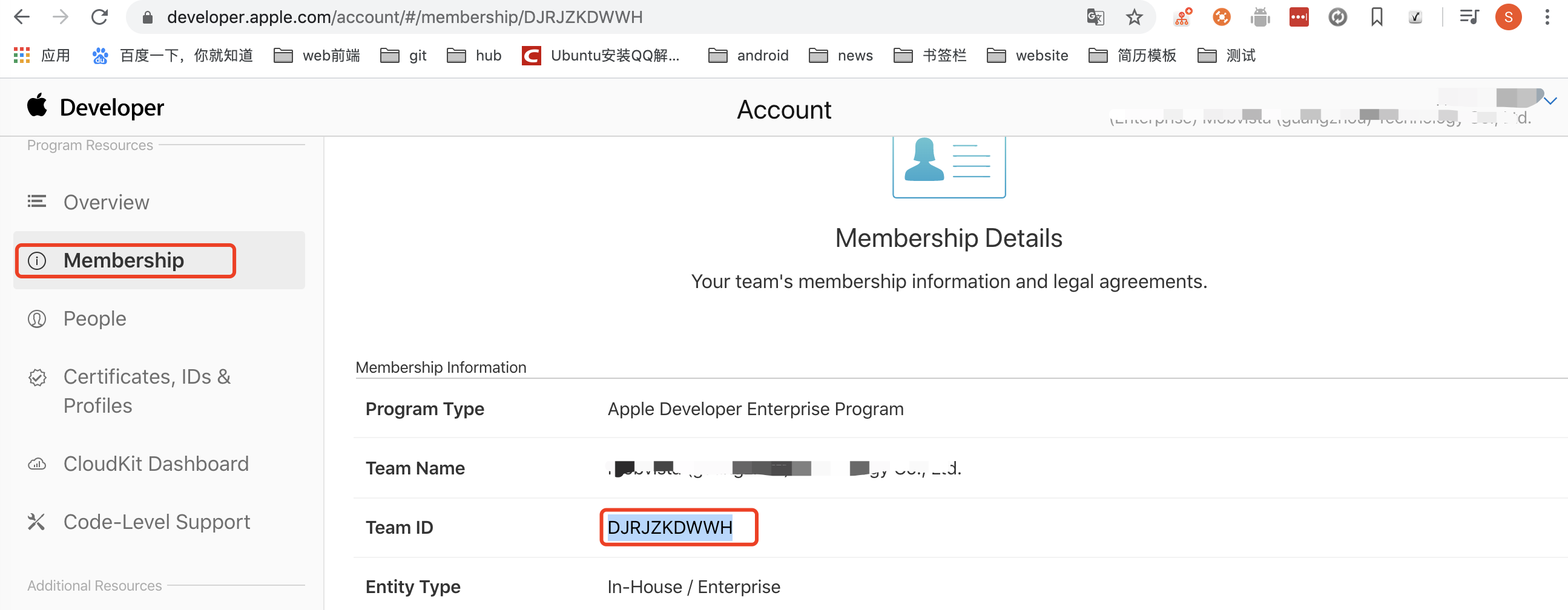Viewport: 1568px width, 610px height.
Task: Open Certificates, IDs & Profiles via its badge icon
Action: pos(36,377)
